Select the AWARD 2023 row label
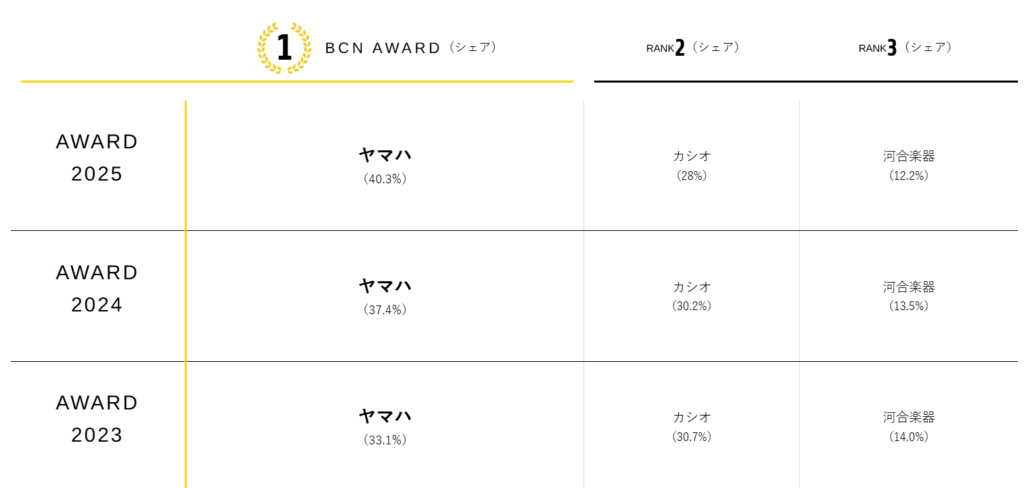The height and width of the screenshot is (488, 1024). [x=97, y=419]
